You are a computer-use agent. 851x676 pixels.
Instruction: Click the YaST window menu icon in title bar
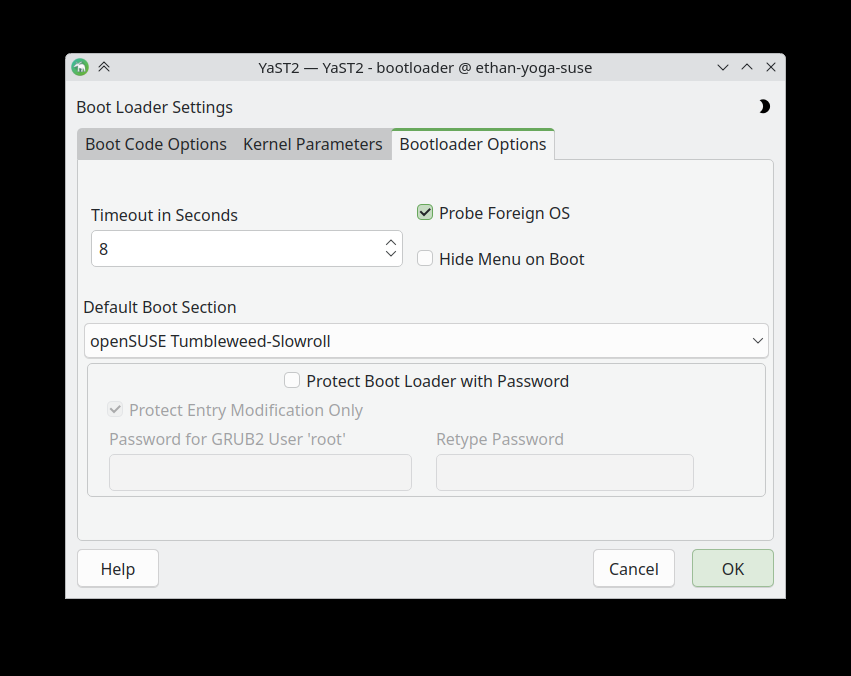click(80, 67)
